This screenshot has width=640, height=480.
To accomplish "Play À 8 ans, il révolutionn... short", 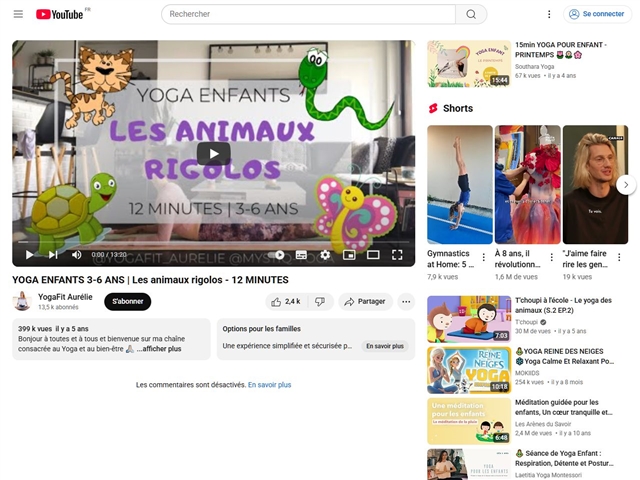I will tap(528, 184).
